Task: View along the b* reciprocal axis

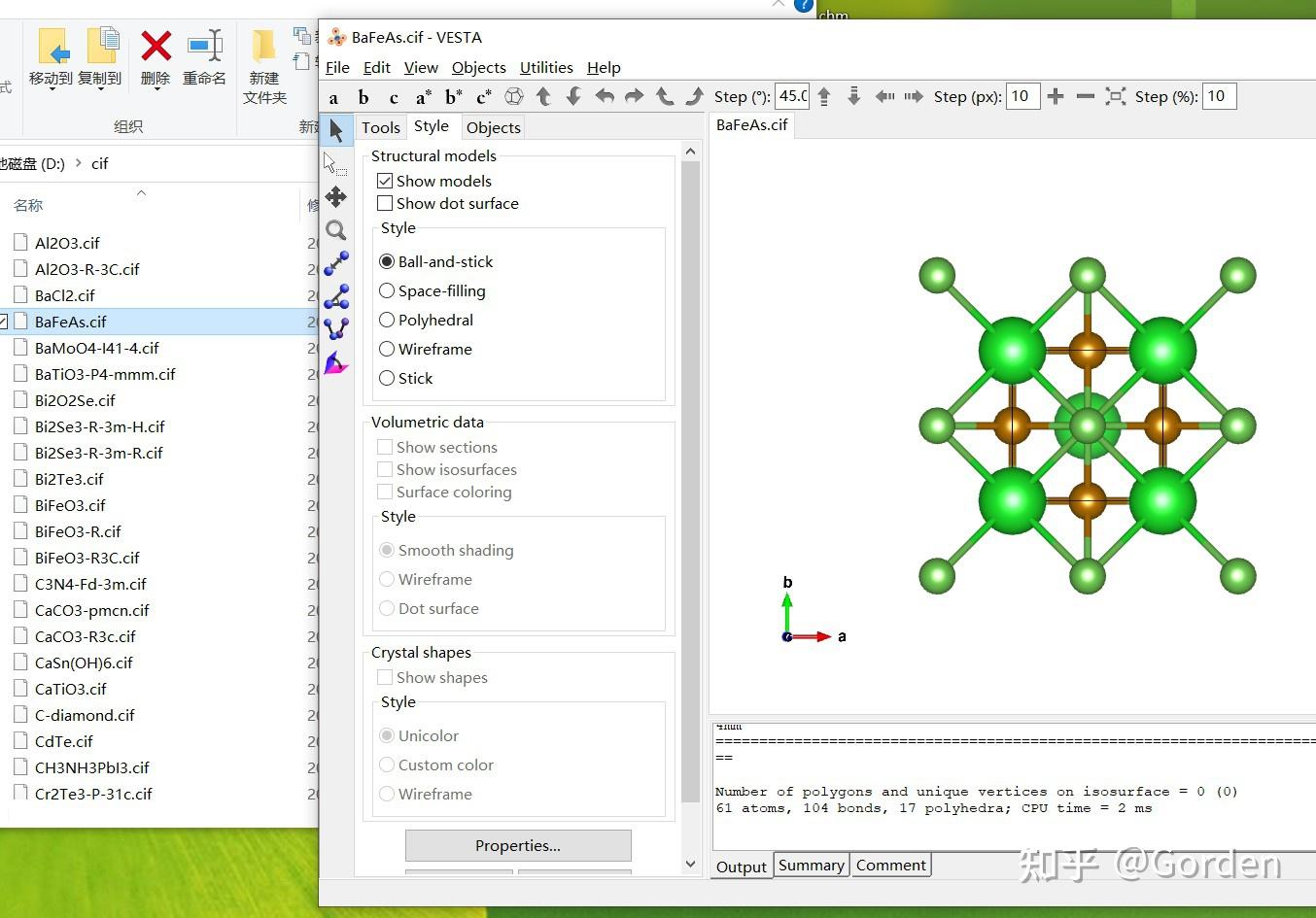Action: point(454,97)
